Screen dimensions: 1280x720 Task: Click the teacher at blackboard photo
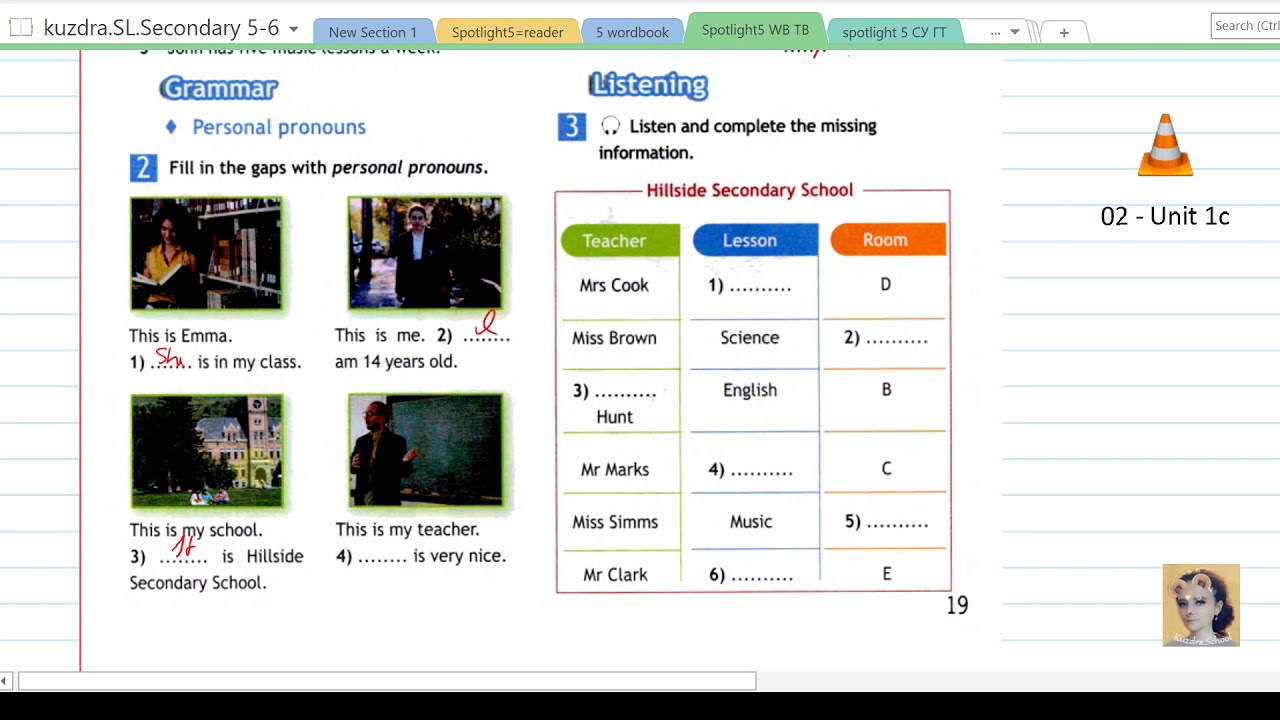425,450
